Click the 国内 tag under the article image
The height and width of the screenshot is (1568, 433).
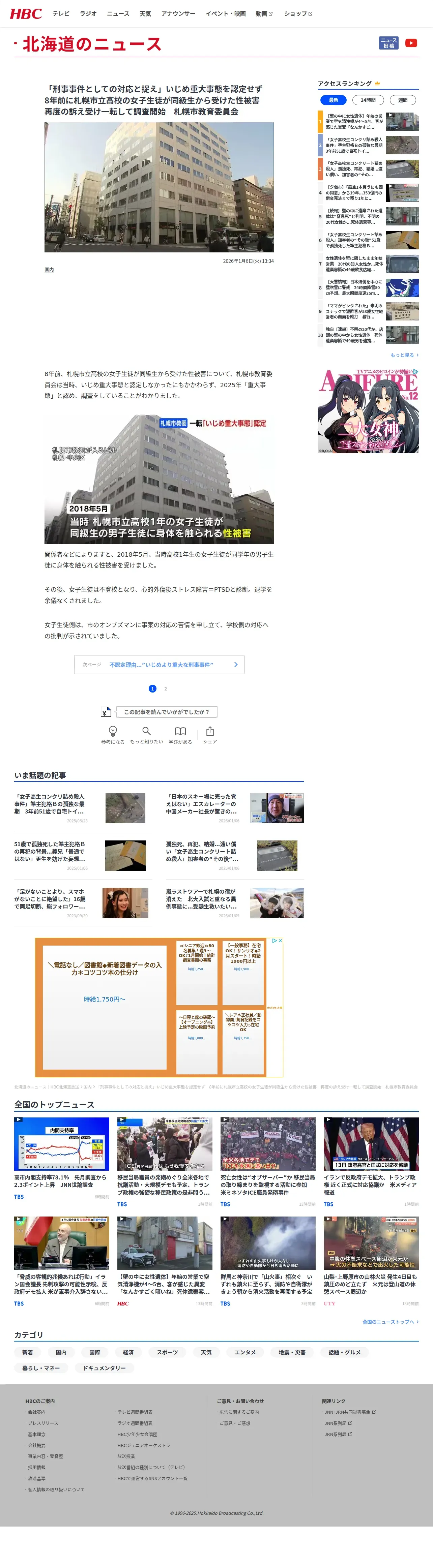[x=49, y=270]
